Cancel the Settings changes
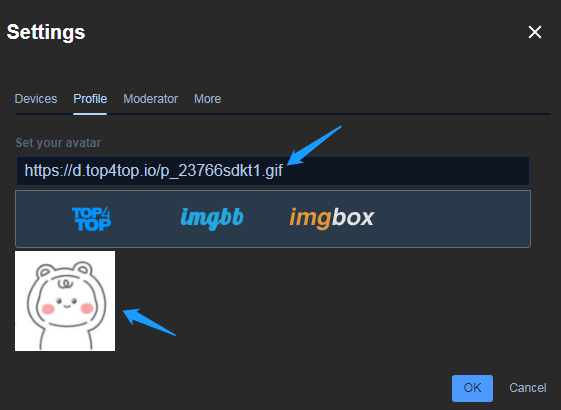The width and height of the screenshot is (561, 410). (x=528, y=388)
